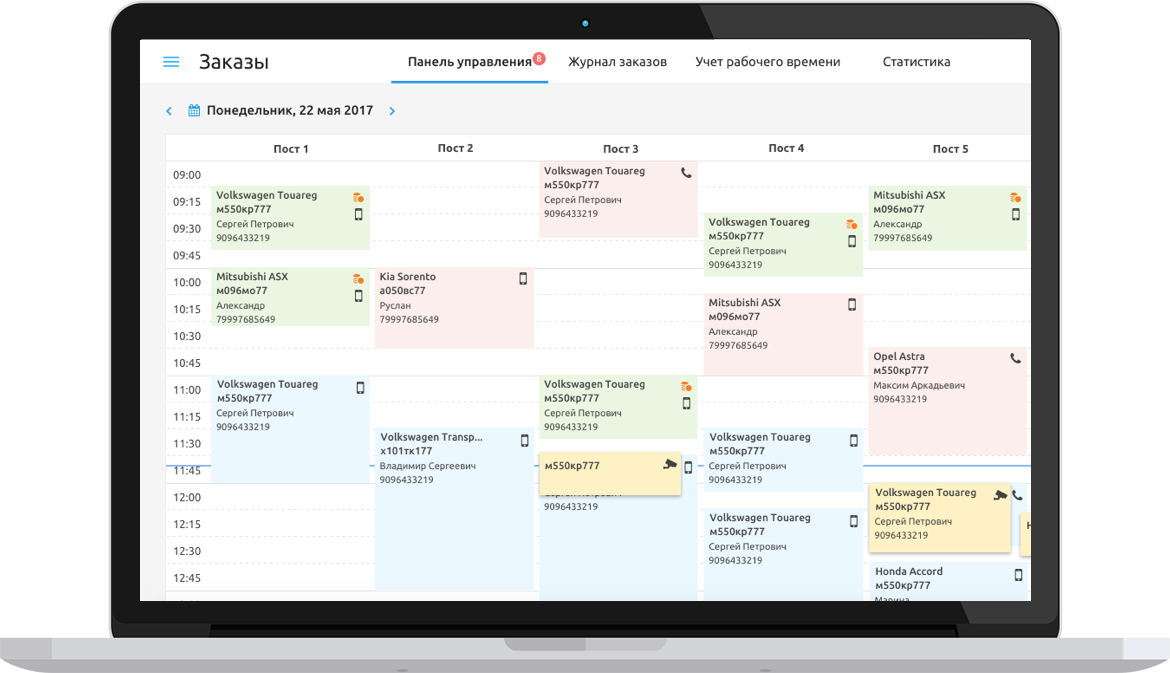Click phone icon beside yellow Touareg card in Пост 5

point(1017,495)
